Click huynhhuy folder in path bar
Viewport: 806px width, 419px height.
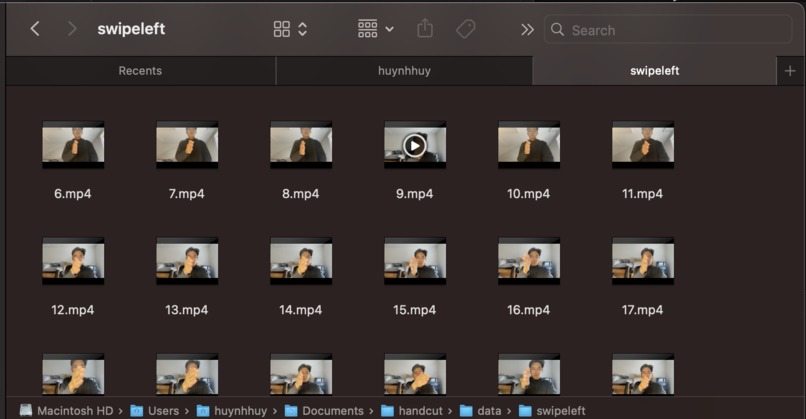[x=232, y=411]
